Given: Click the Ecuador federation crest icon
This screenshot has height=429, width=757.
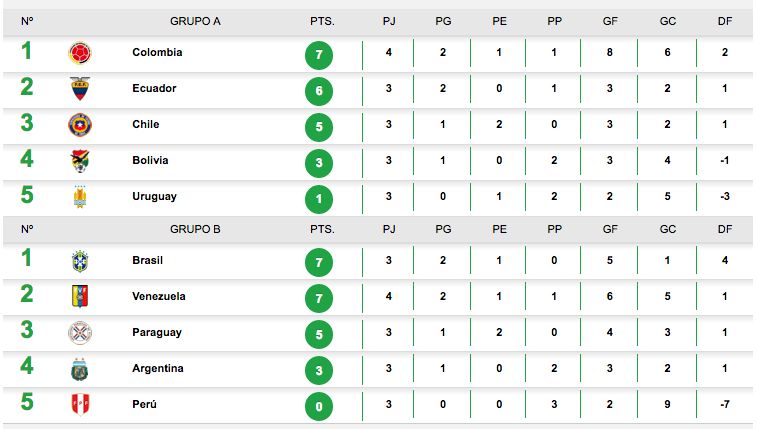Looking at the screenshot, I should tap(80, 88).
